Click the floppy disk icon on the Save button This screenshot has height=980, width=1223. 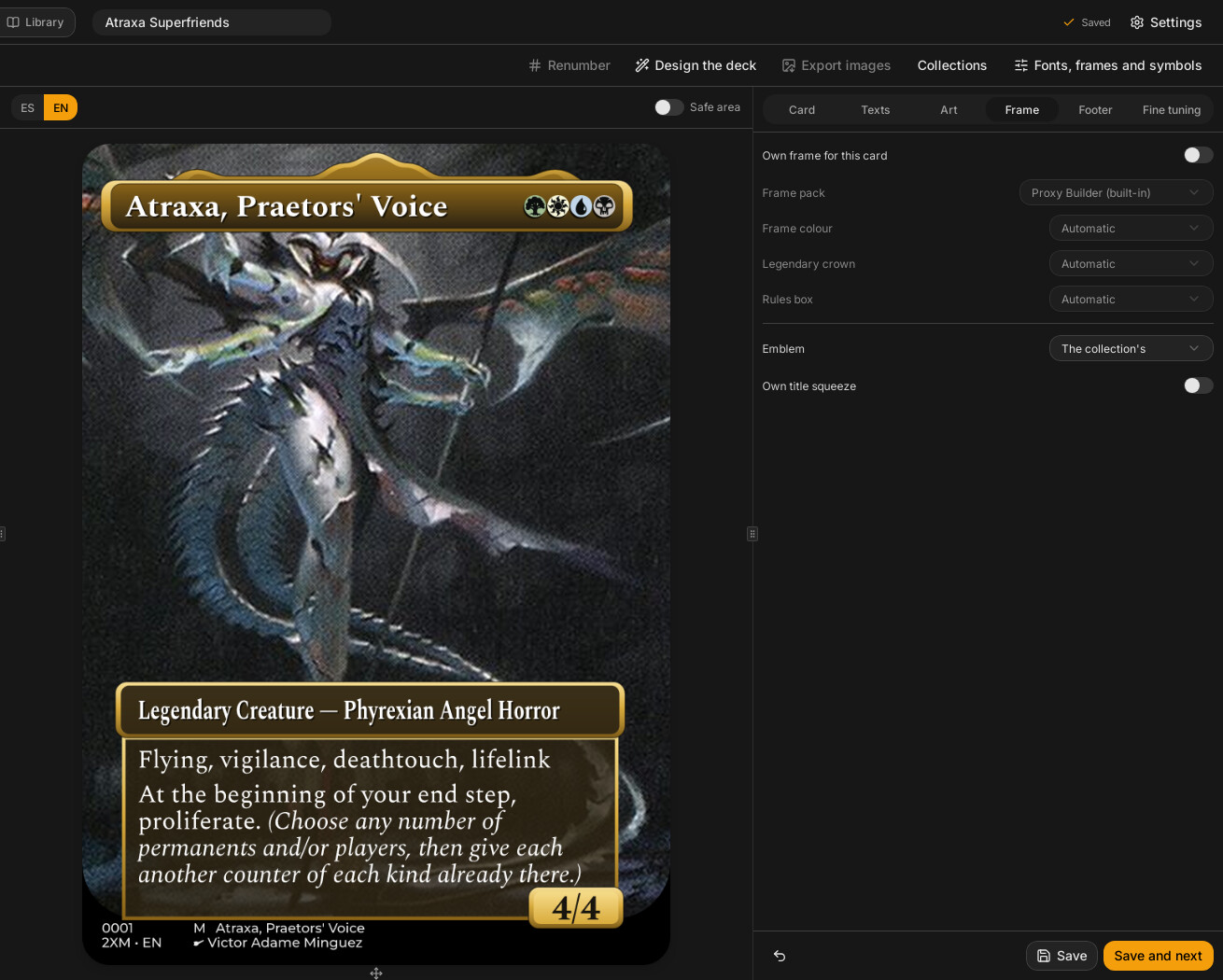point(1044,956)
